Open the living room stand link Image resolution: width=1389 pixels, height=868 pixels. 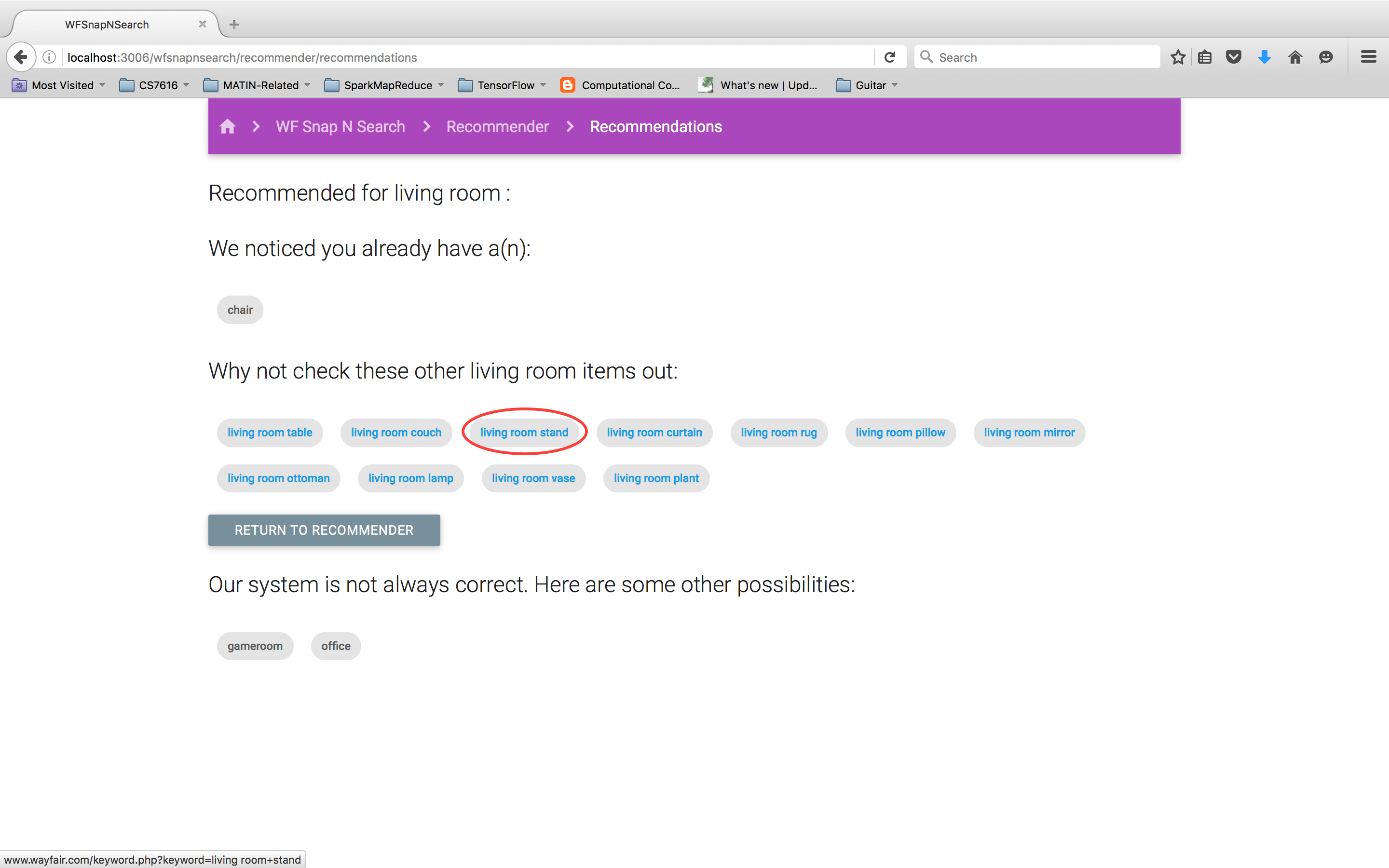click(x=524, y=432)
